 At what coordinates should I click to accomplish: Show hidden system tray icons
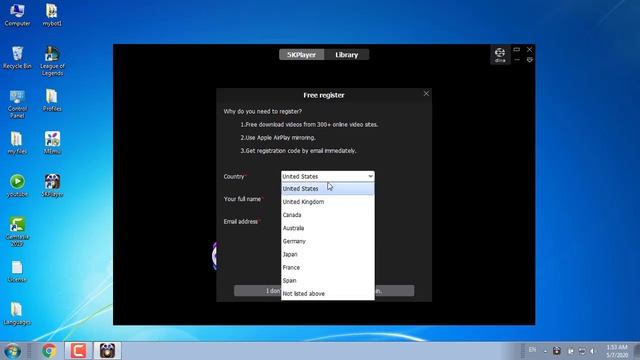click(x=545, y=351)
